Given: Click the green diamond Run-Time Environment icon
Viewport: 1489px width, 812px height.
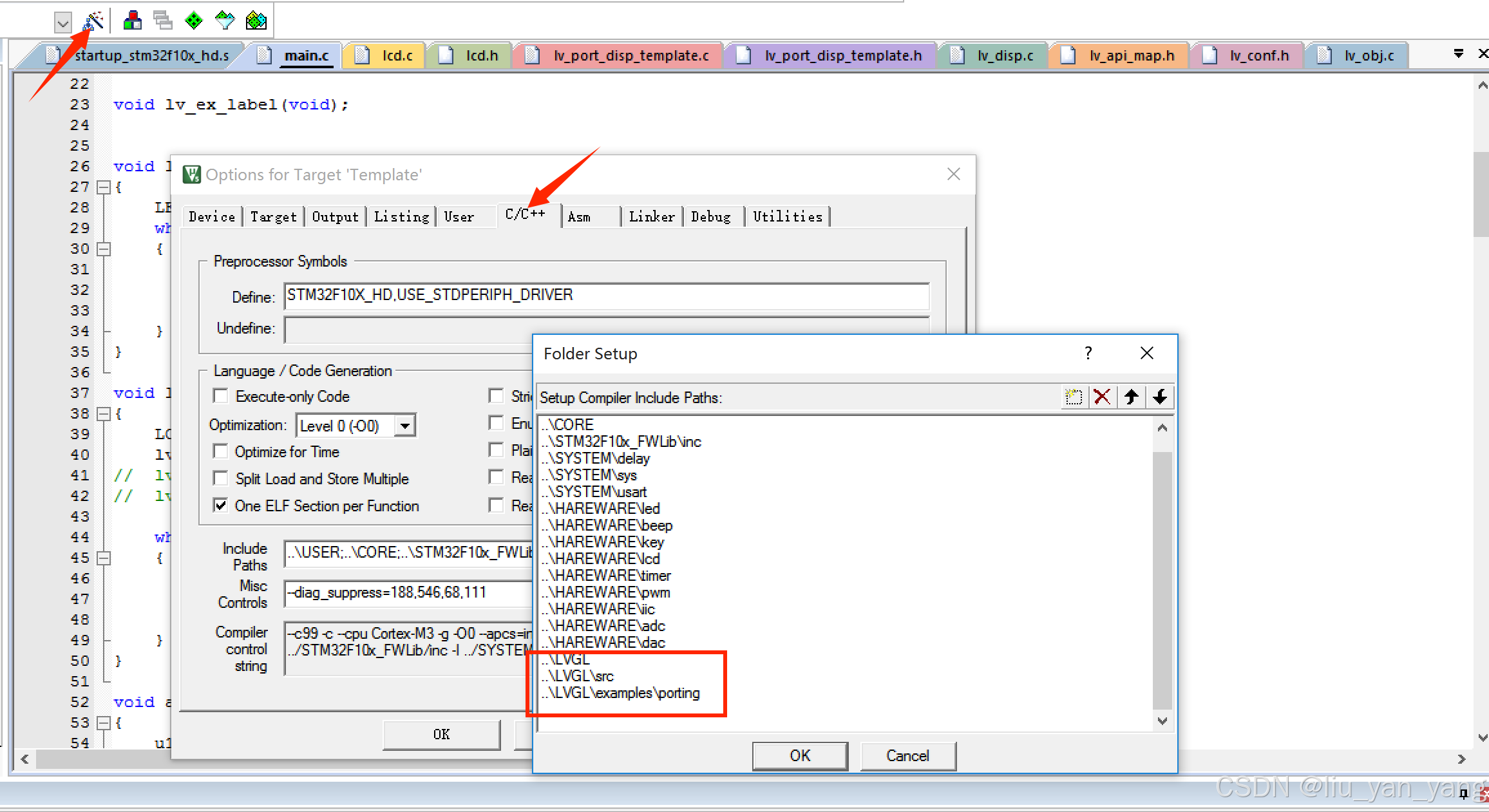Looking at the screenshot, I should 193,21.
